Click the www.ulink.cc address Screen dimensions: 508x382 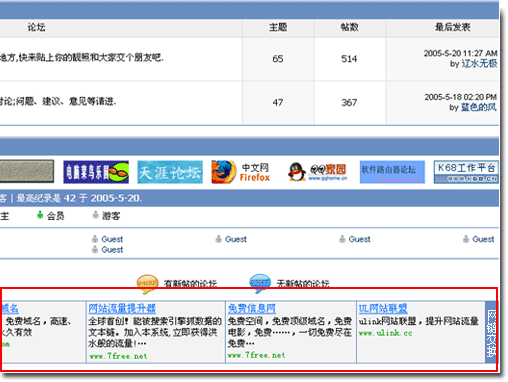[x=386, y=333]
